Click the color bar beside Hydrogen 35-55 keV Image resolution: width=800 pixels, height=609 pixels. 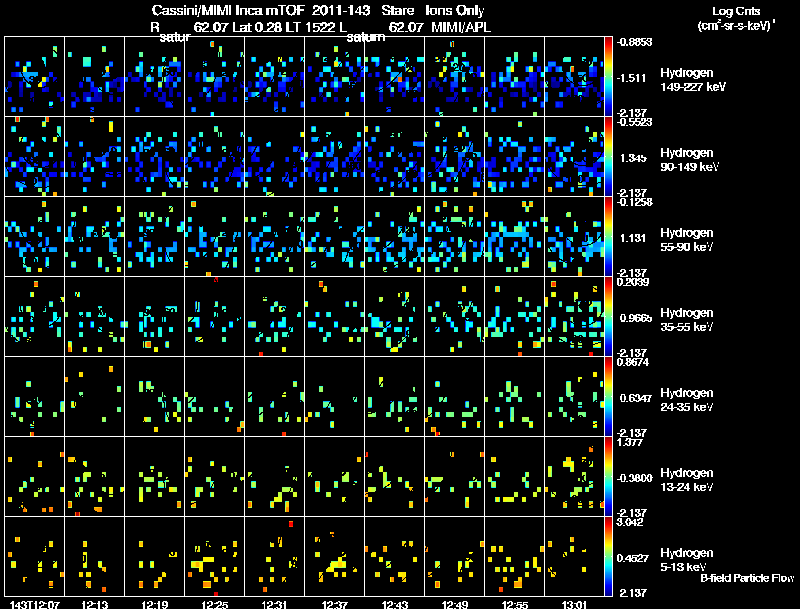point(608,316)
